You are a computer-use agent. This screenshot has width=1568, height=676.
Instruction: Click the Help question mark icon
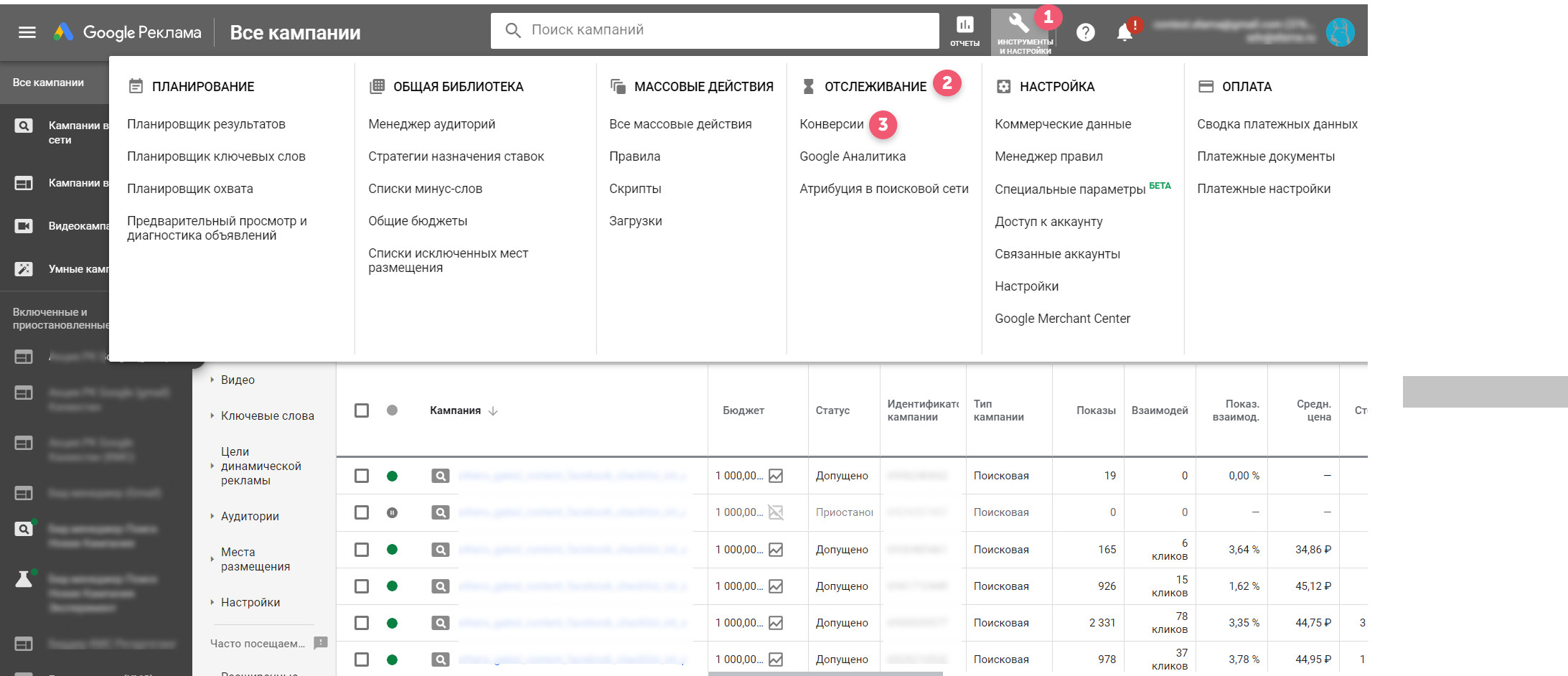(1085, 32)
